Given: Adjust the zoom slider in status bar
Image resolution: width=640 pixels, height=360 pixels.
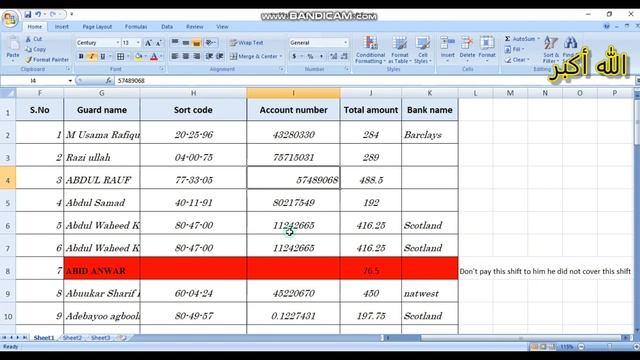Looking at the screenshot, I should 609,347.
